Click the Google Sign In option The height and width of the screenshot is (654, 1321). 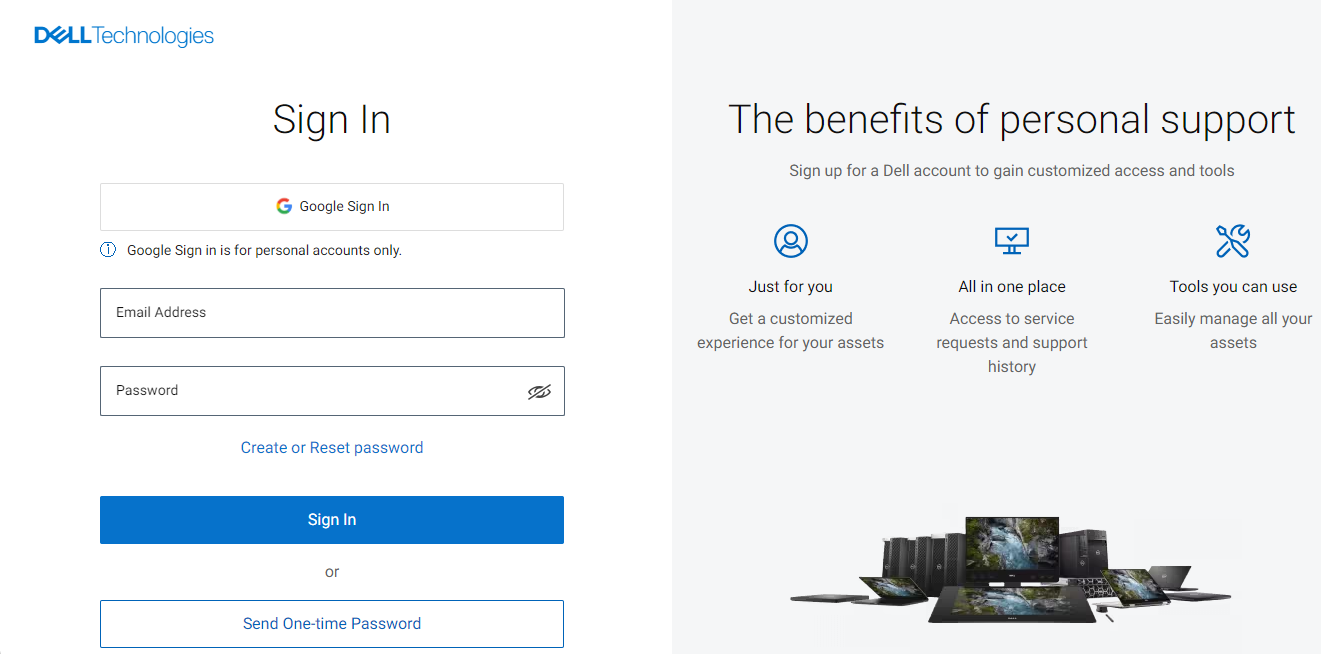pyautogui.click(x=331, y=205)
